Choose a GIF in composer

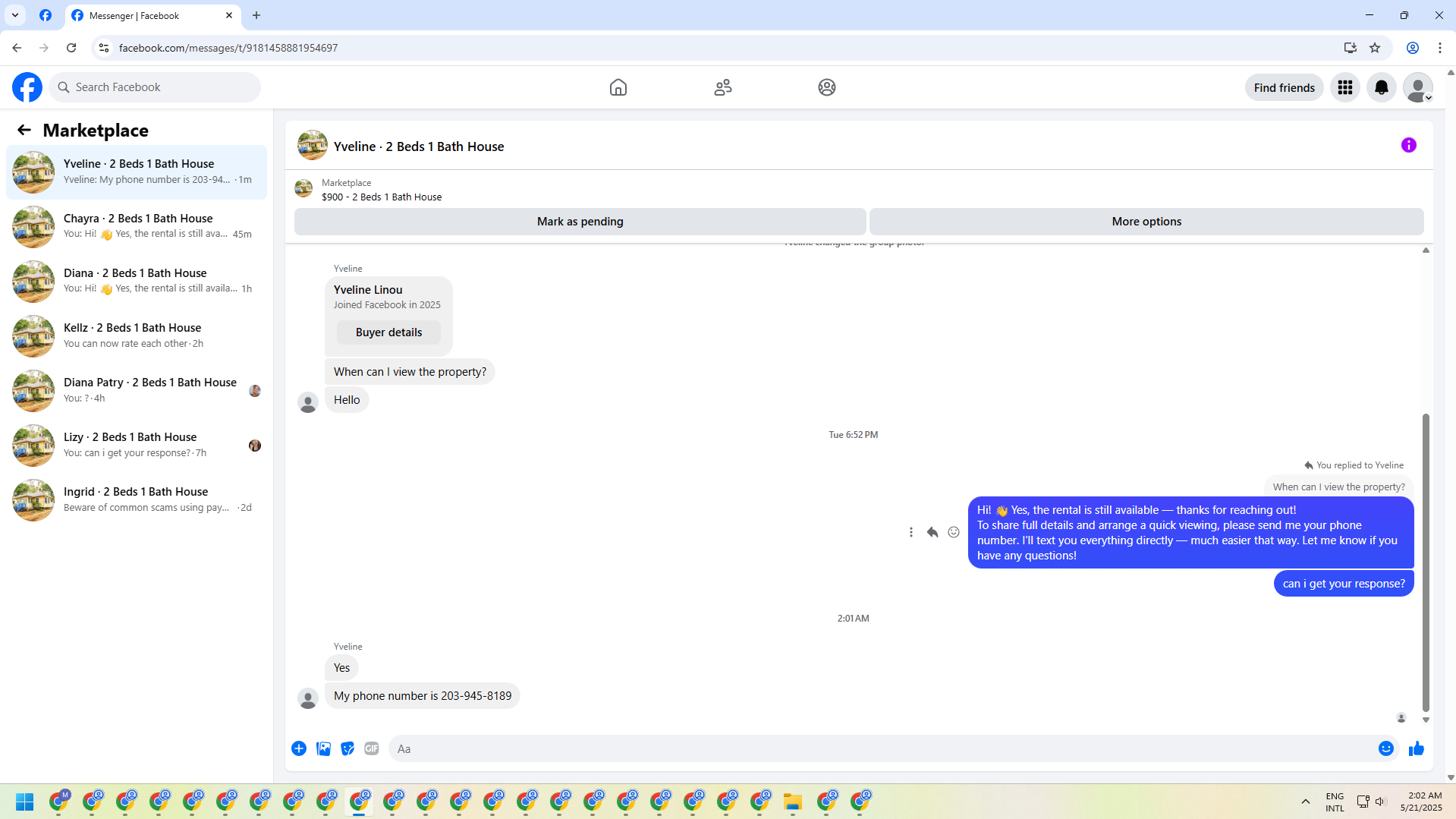click(372, 748)
